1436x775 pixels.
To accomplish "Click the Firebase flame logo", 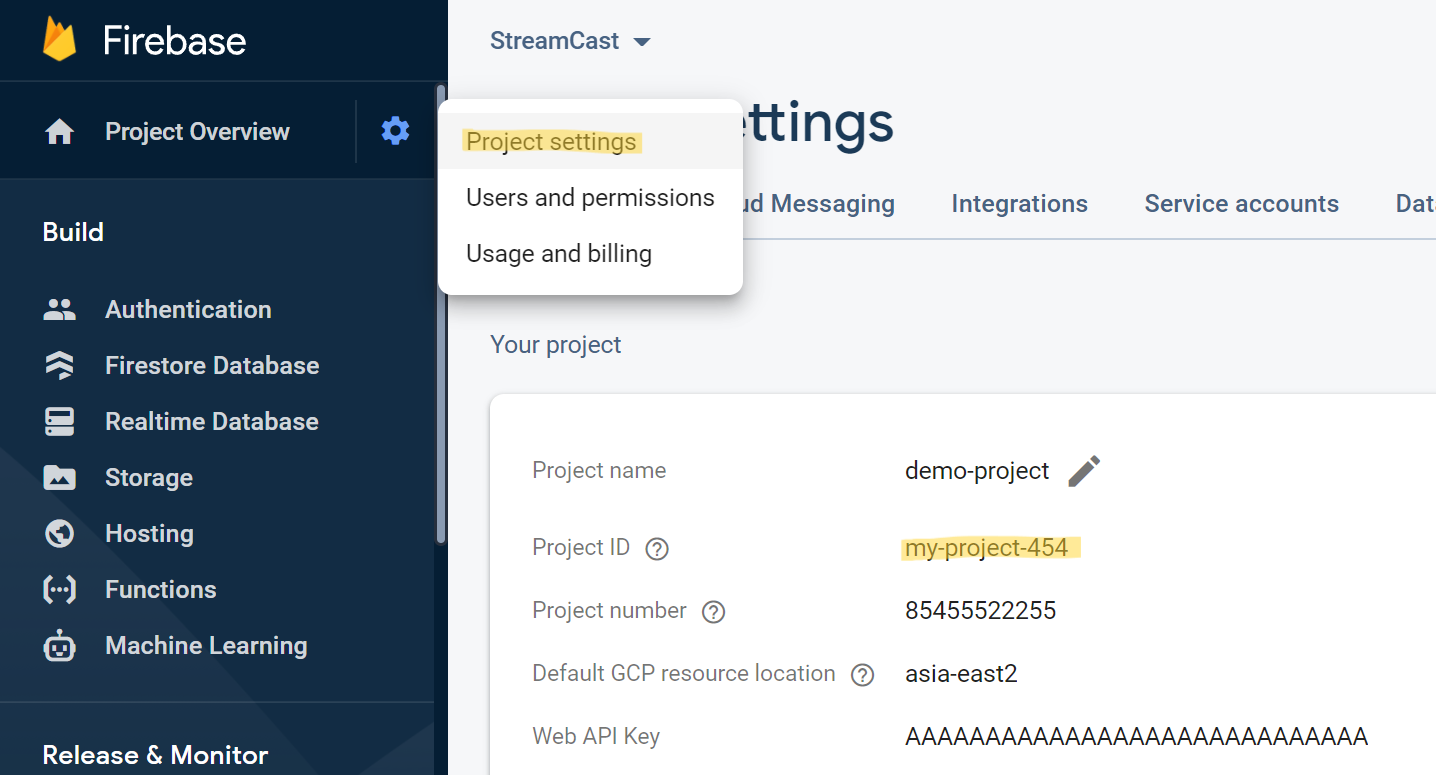I will tap(60, 39).
